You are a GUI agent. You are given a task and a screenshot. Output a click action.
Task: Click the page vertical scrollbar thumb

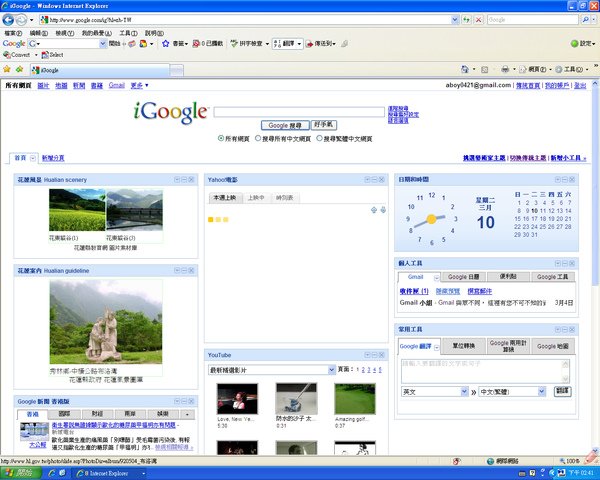click(595, 188)
